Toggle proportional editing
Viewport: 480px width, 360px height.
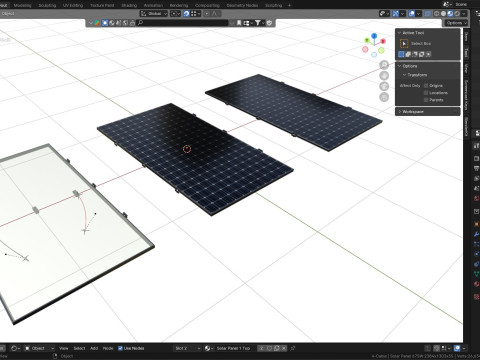tap(207, 13)
